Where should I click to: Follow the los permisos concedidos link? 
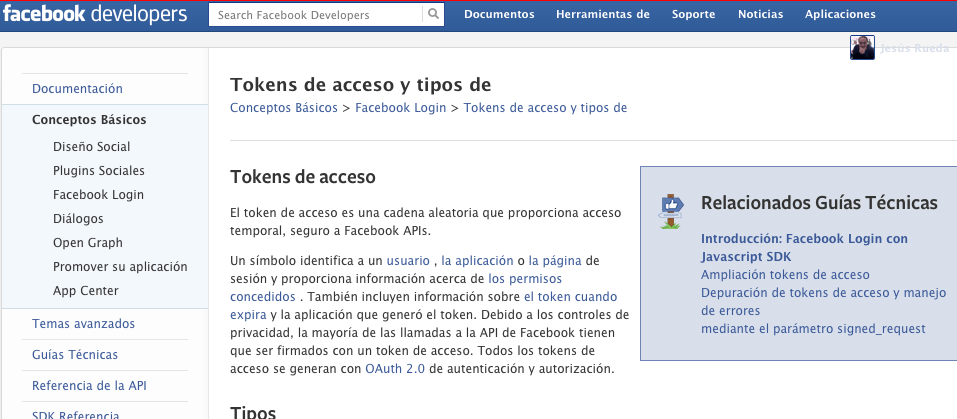click(396, 288)
